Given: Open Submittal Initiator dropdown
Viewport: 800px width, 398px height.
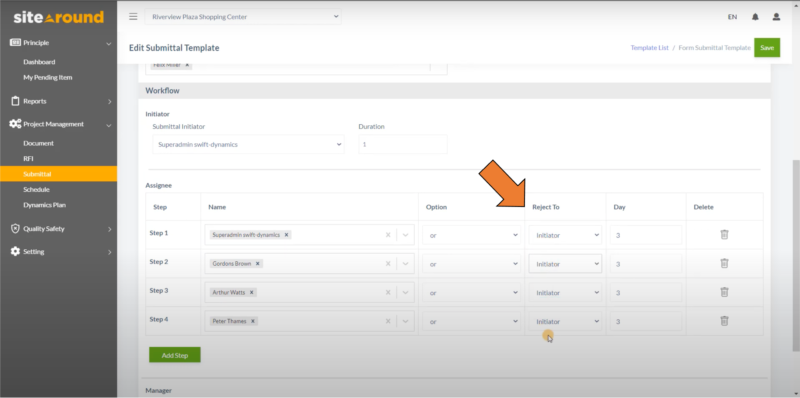Looking at the screenshot, I should tap(248, 144).
